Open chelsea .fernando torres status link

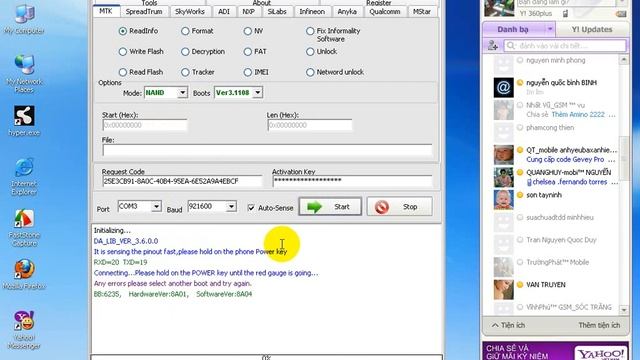point(569,182)
